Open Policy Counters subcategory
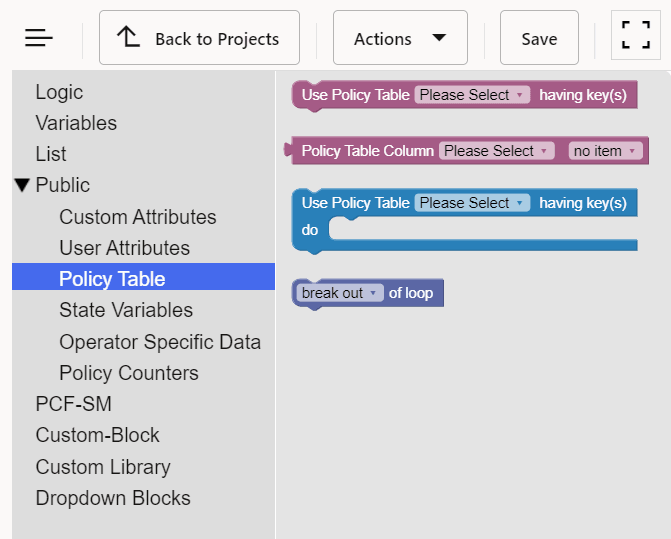Viewport: 671px width, 539px height. coord(129,373)
